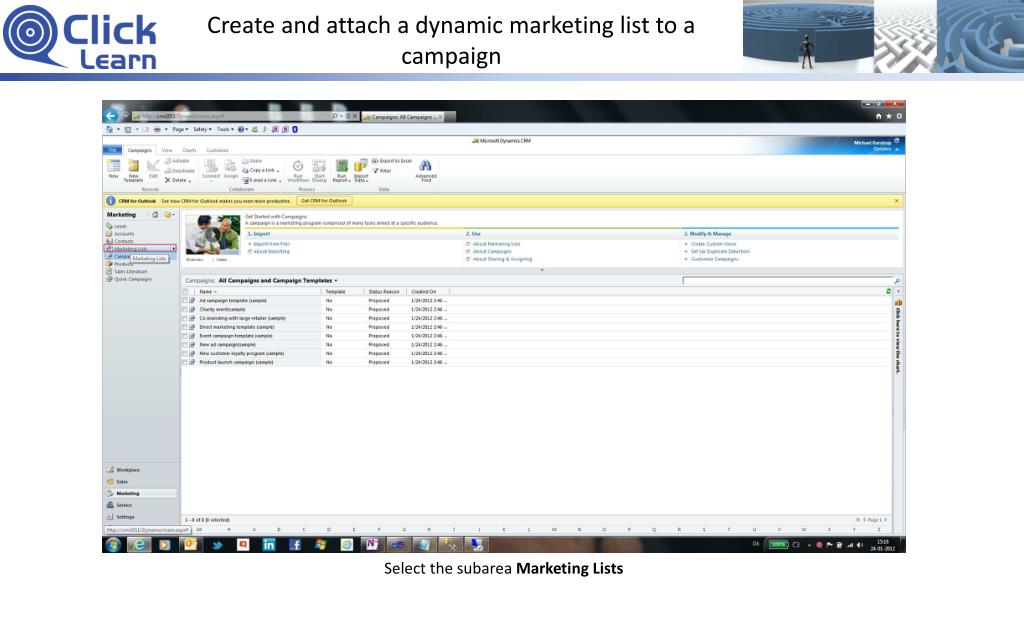Open the File tab
This screenshot has height=621, width=1024.
pyautogui.click(x=114, y=150)
